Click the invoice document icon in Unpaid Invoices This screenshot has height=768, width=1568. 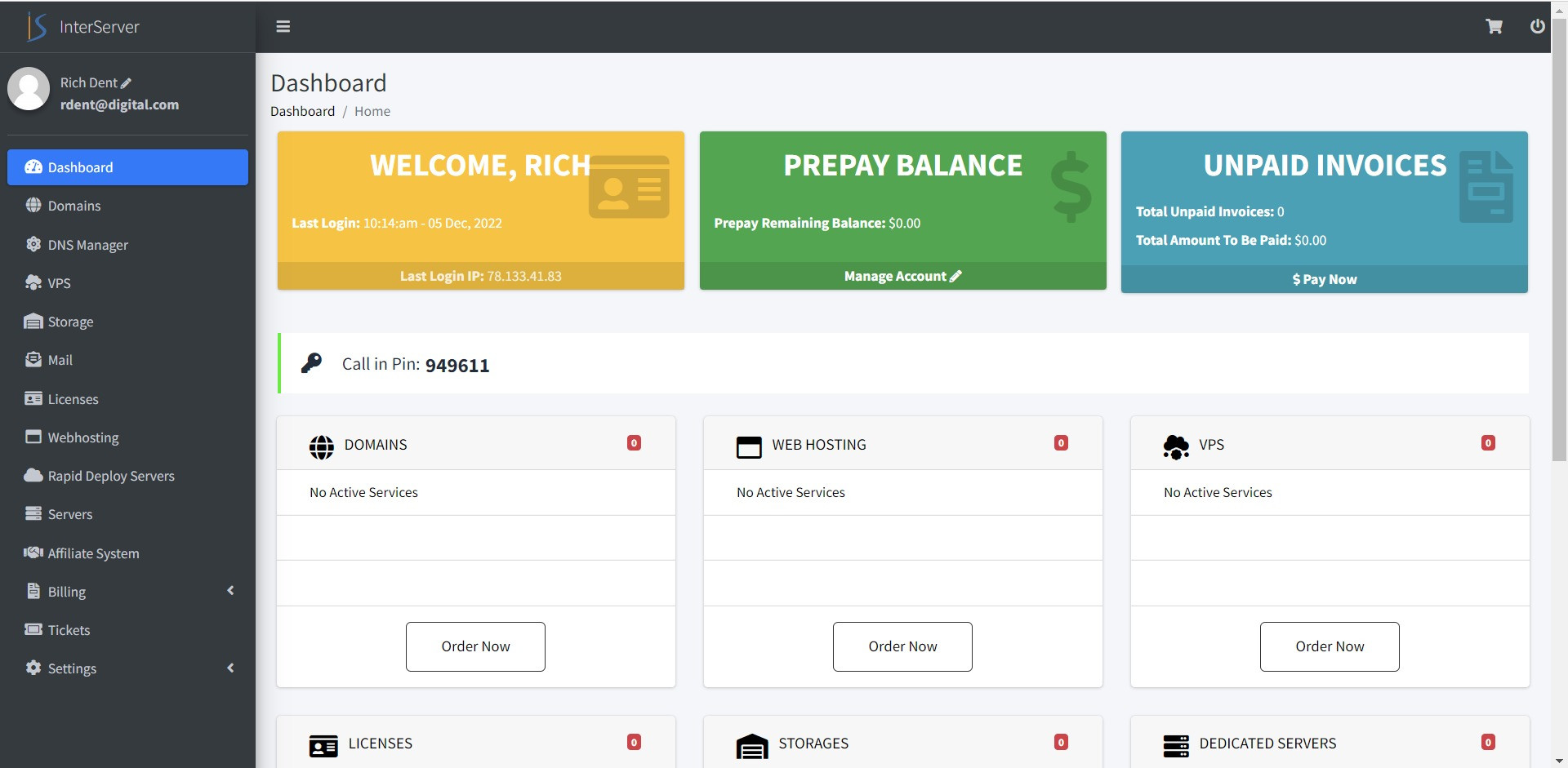[x=1486, y=187]
